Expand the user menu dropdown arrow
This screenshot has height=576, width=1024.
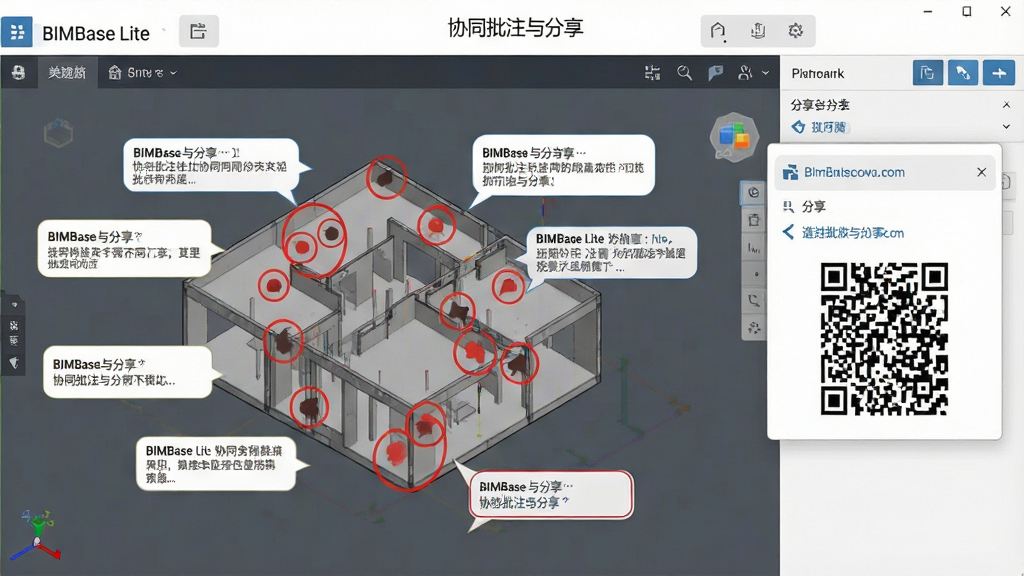pos(765,73)
